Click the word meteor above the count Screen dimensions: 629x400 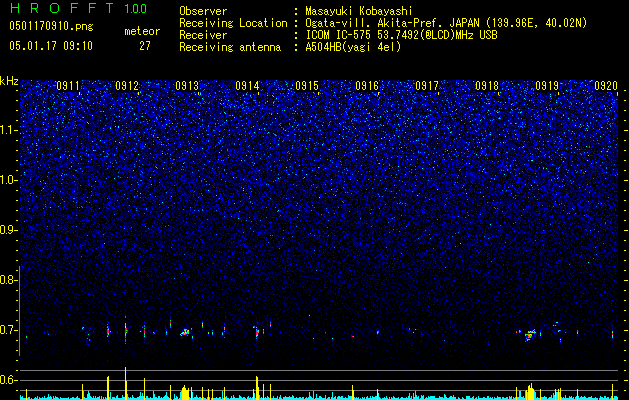pyautogui.click(x=142, y=31)
